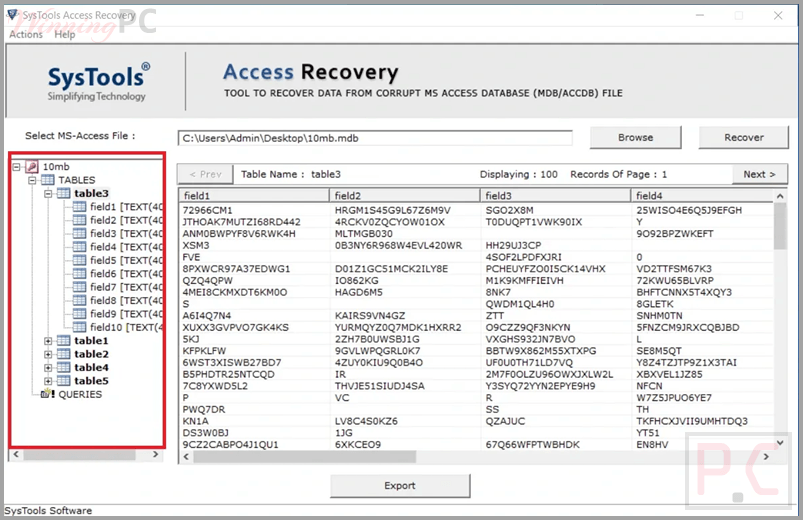Click cell SGO2X8M in field3
This screenshot has width=803, height=520.
pyautogui.click(x=510, y=210)
